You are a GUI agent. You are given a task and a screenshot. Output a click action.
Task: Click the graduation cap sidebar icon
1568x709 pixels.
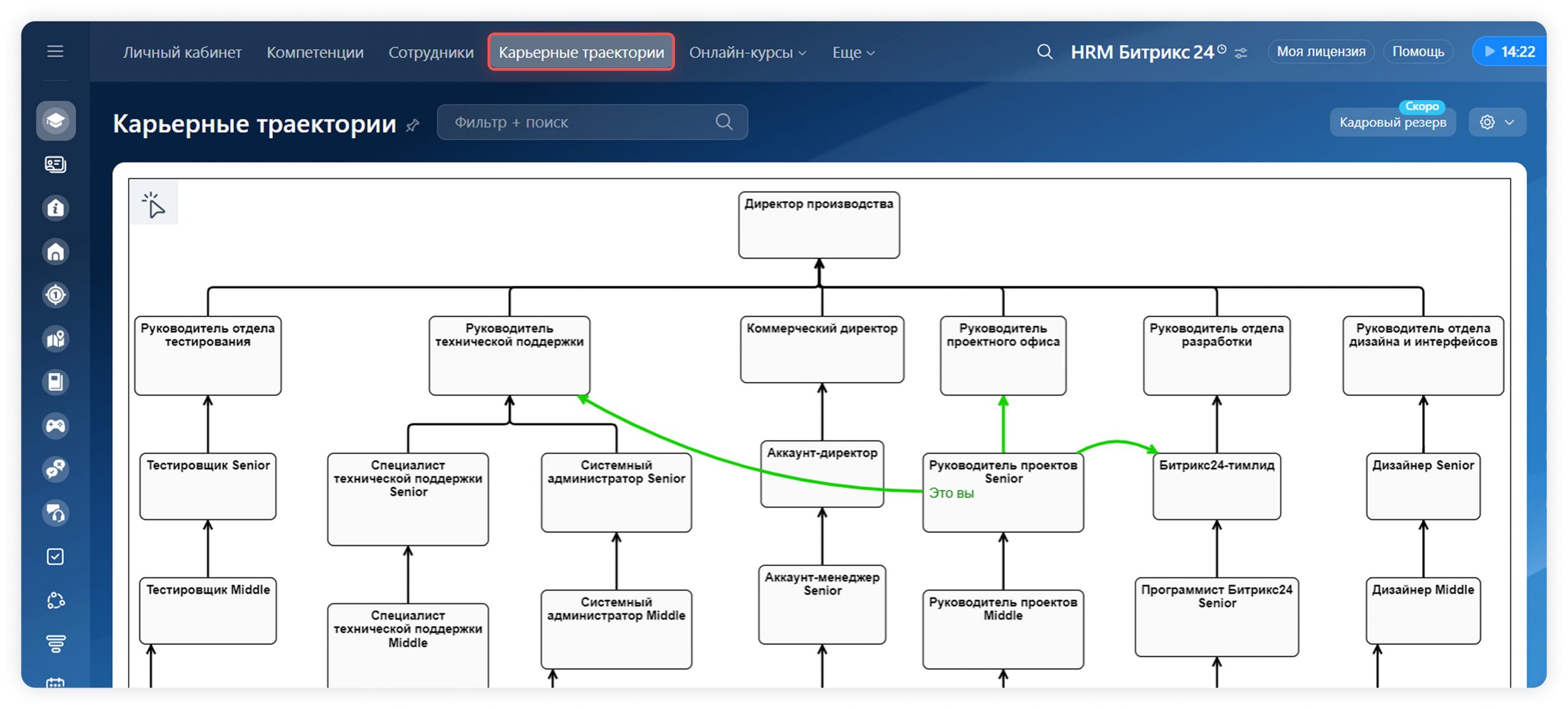click(56, 121)
